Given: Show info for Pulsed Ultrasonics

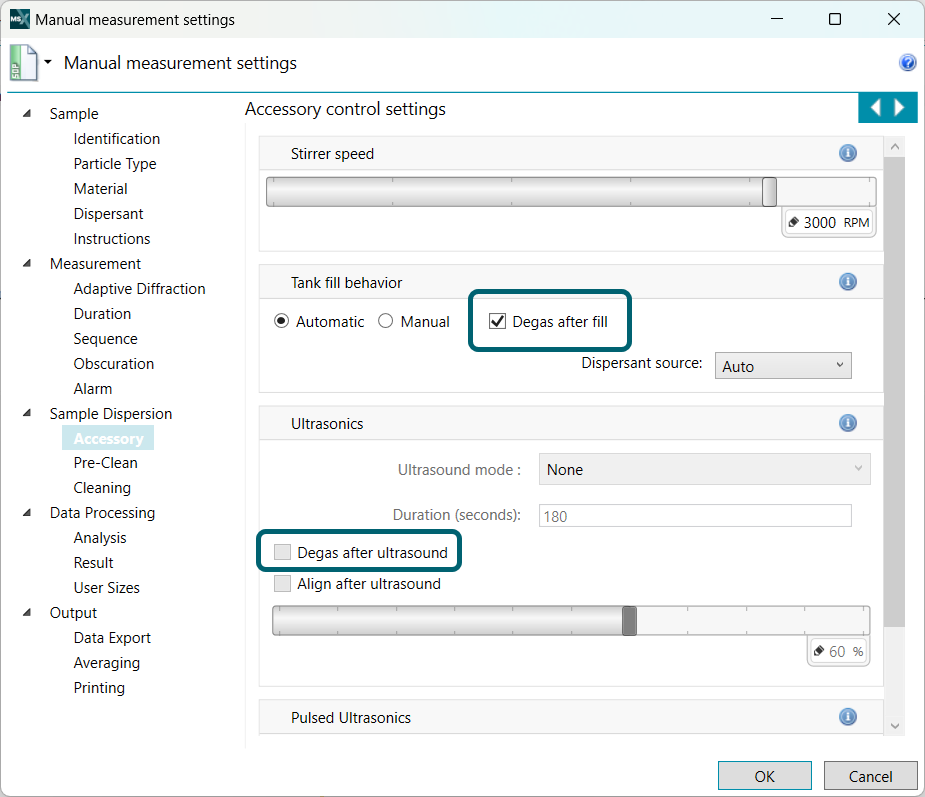Looking at the screenshot, I should tap(848, 717).
